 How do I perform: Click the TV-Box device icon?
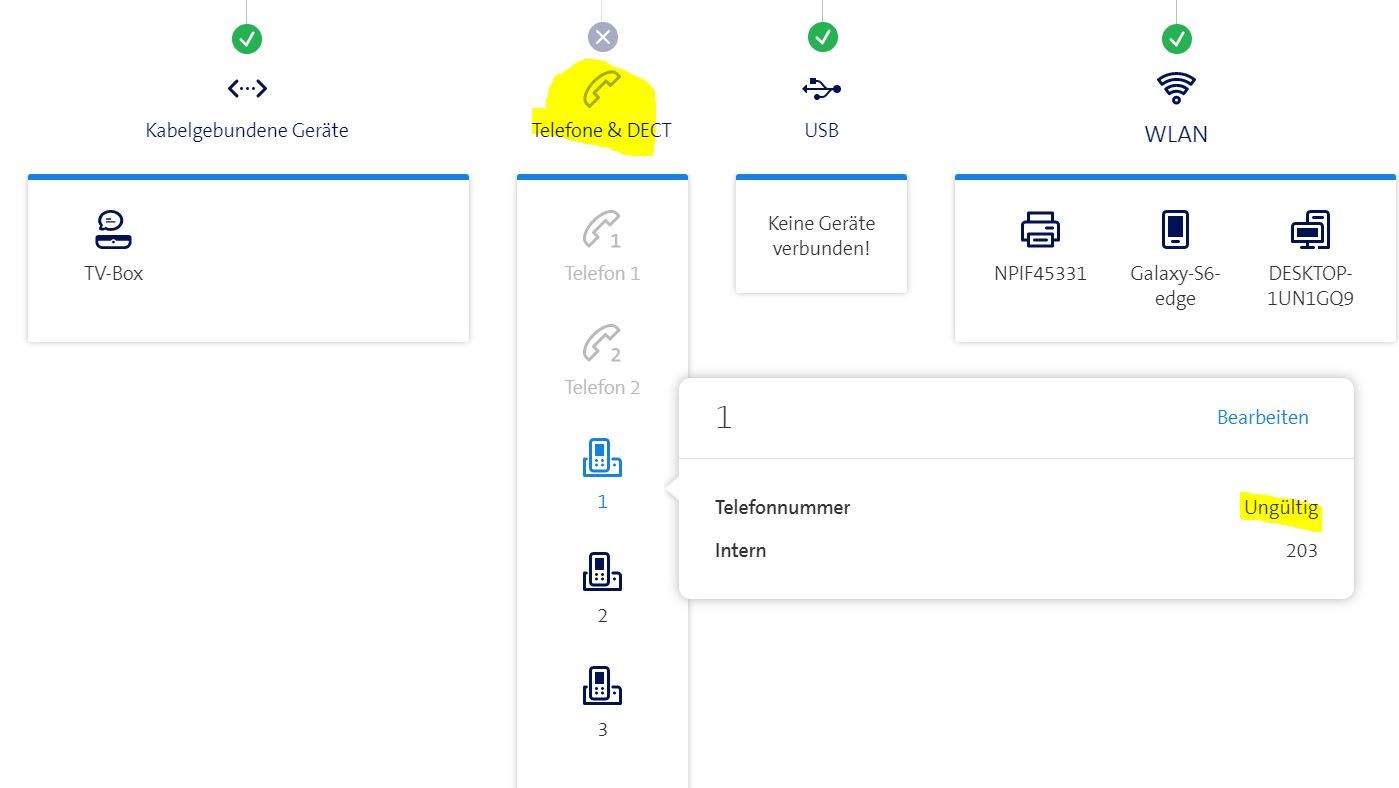113,230
